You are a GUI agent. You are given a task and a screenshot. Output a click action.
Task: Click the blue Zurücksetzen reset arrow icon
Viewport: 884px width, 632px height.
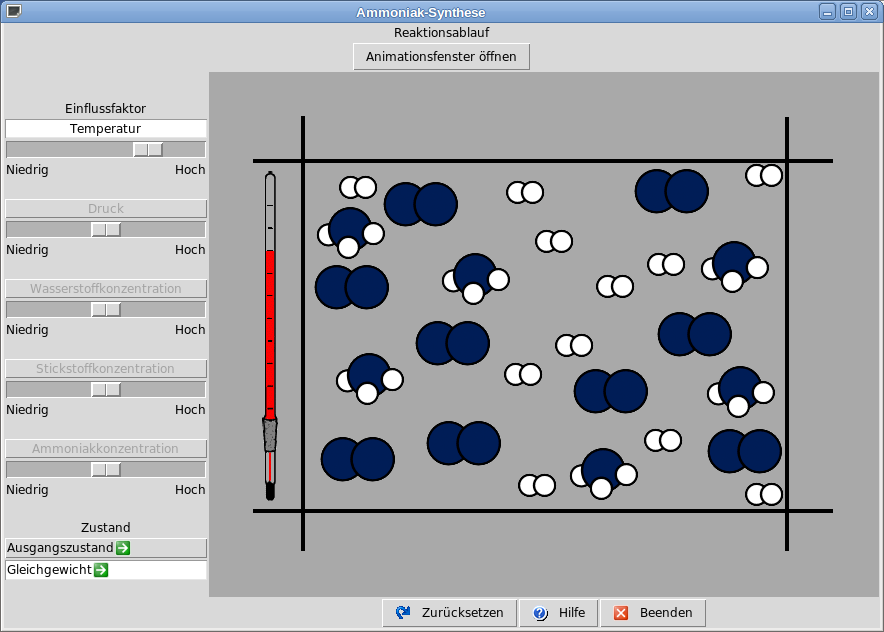pyautogui.click(x=403, y=613)
